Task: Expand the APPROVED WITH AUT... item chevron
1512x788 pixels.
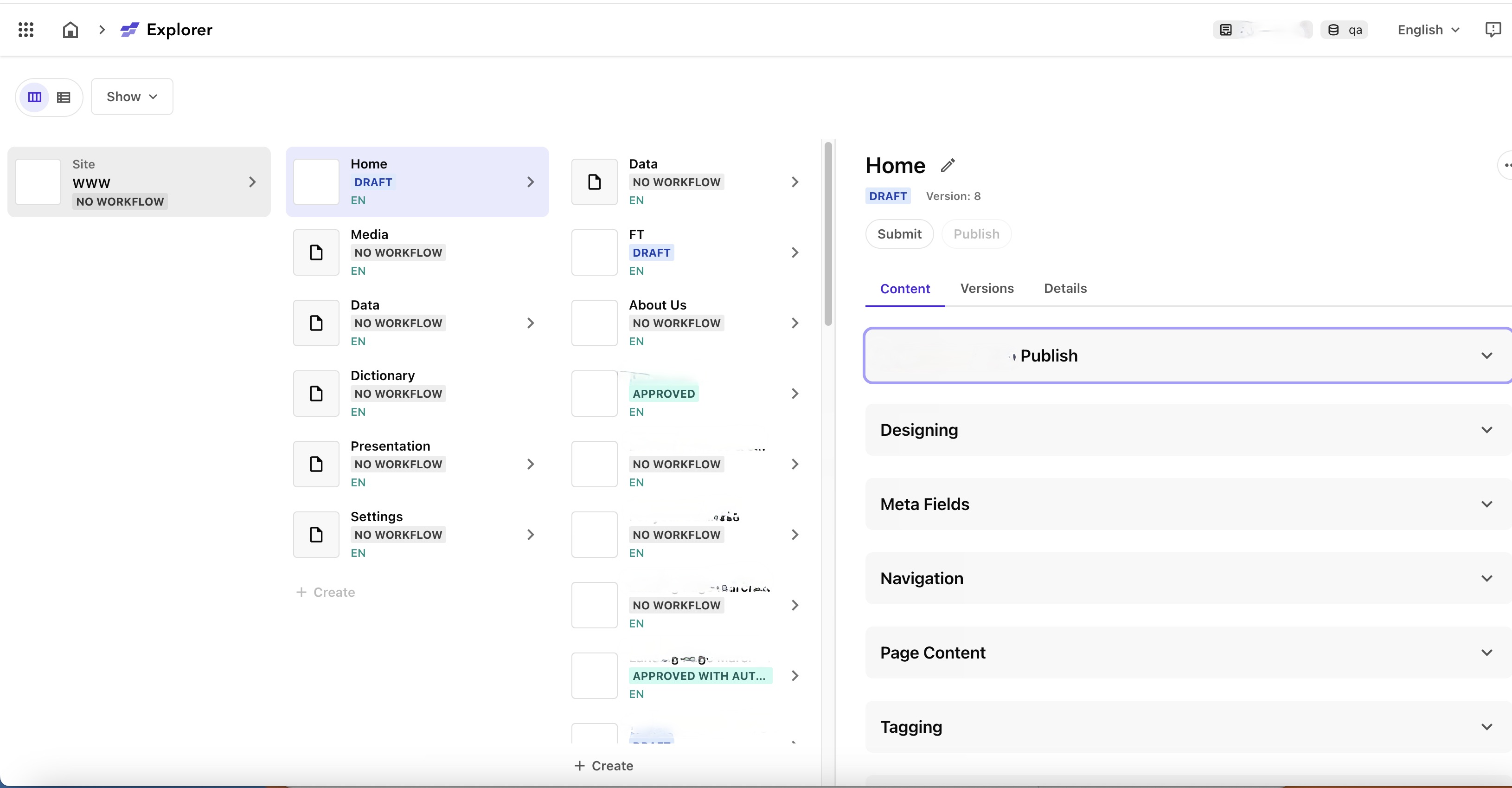Action: [795, 676]
